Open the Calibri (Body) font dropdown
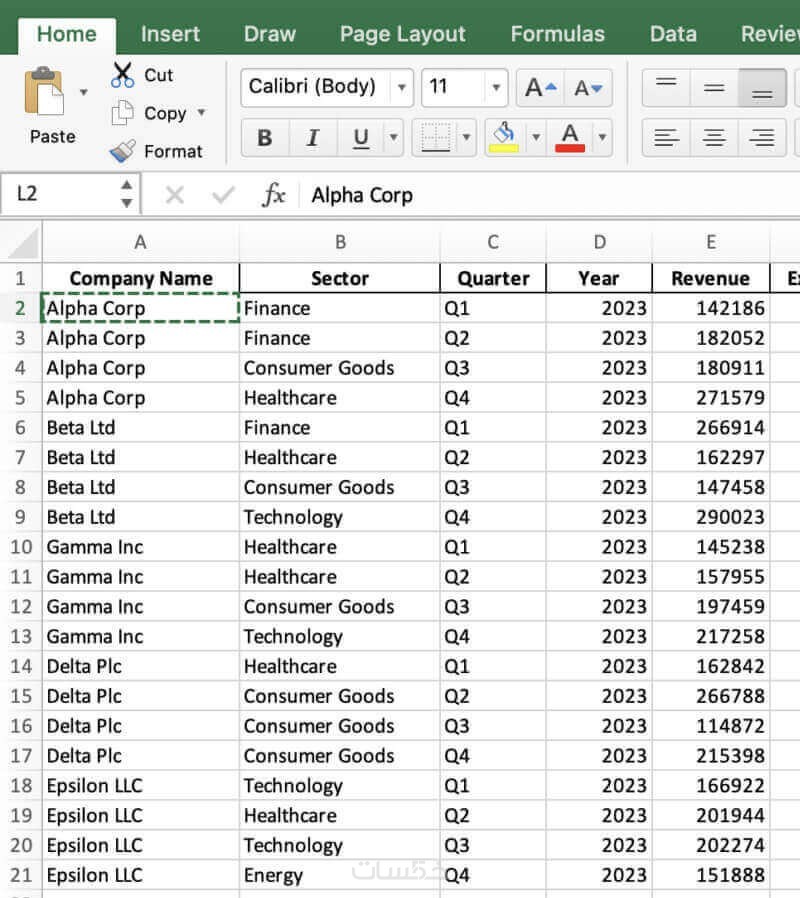 [401, 88]
